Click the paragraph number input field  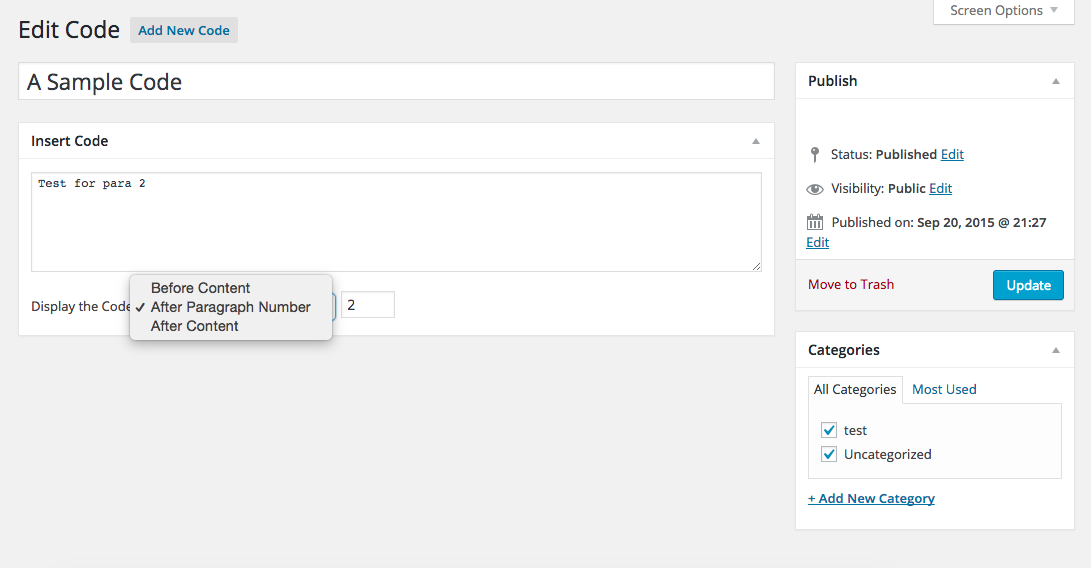point(367,305)
